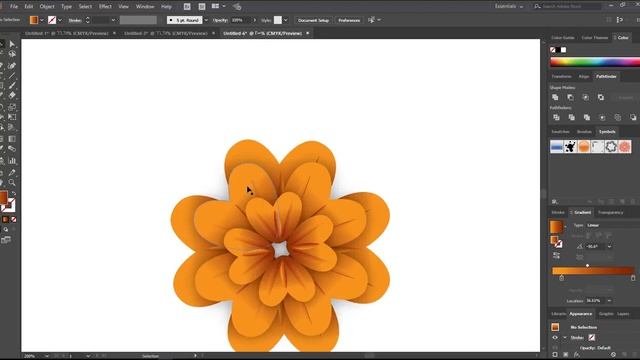Screen dimensions: 640x360
Task: Select the Paintbrush tool in toolbox
Action: pyautogui.click(x=12, y=85)
